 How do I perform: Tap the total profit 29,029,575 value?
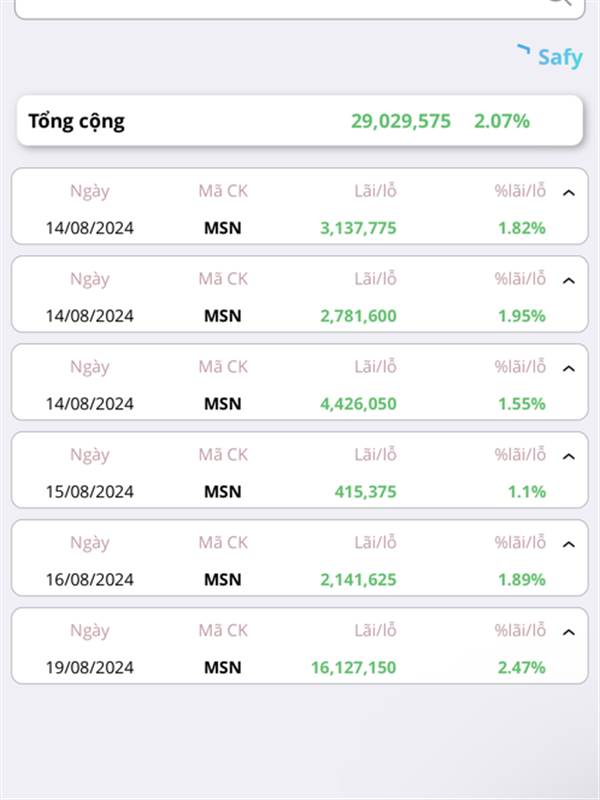tap(401, 121)
